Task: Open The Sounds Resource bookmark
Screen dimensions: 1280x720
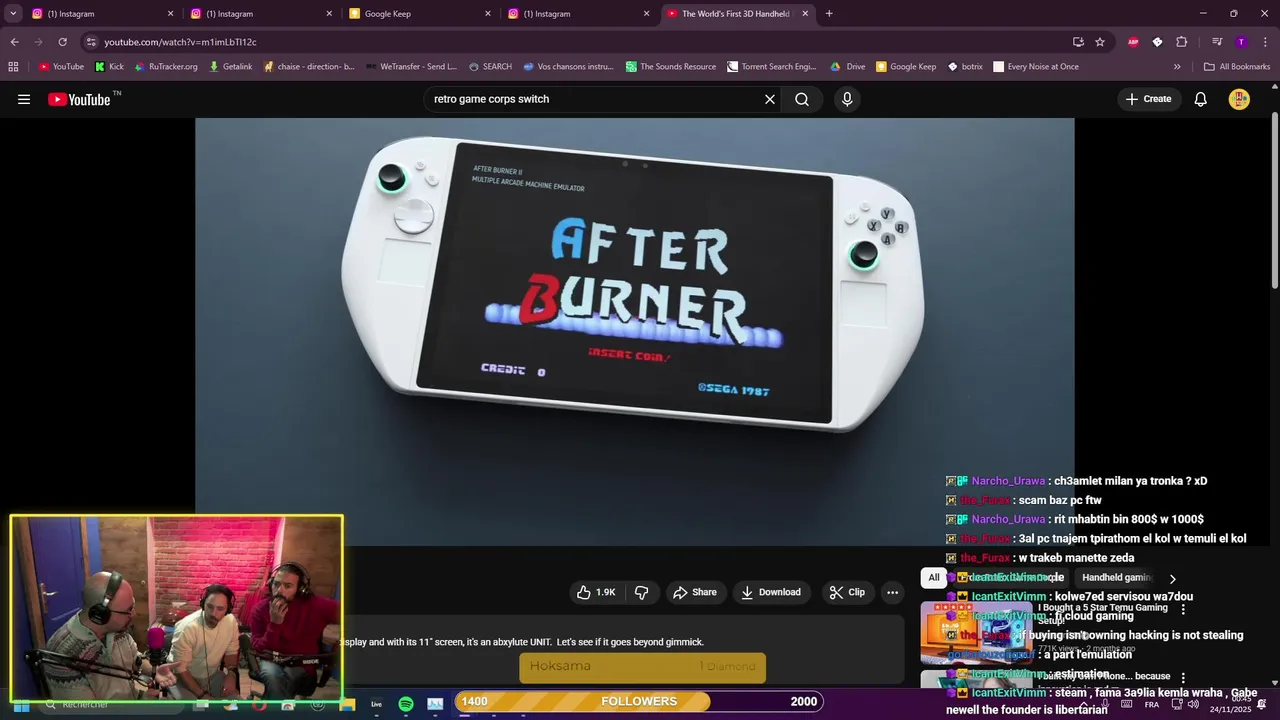Action: click(671, 67)
